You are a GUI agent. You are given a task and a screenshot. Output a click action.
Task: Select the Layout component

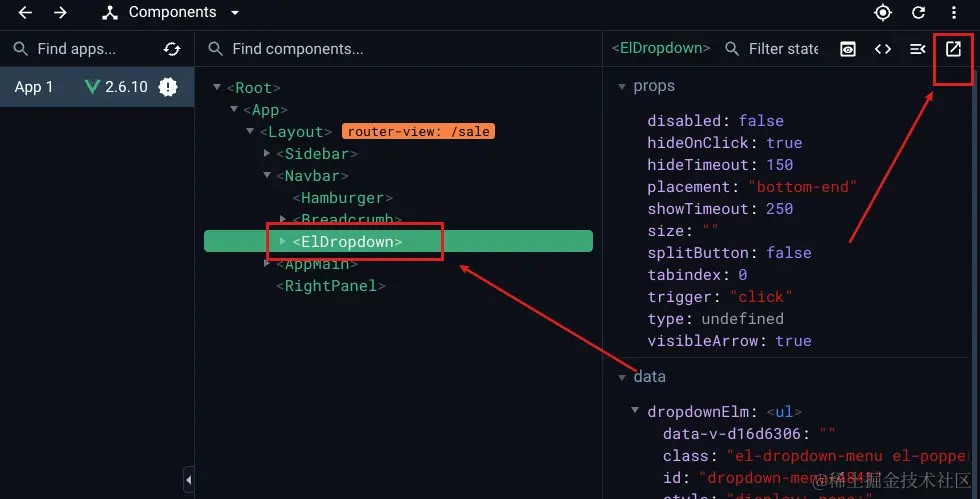click(296, 132)
